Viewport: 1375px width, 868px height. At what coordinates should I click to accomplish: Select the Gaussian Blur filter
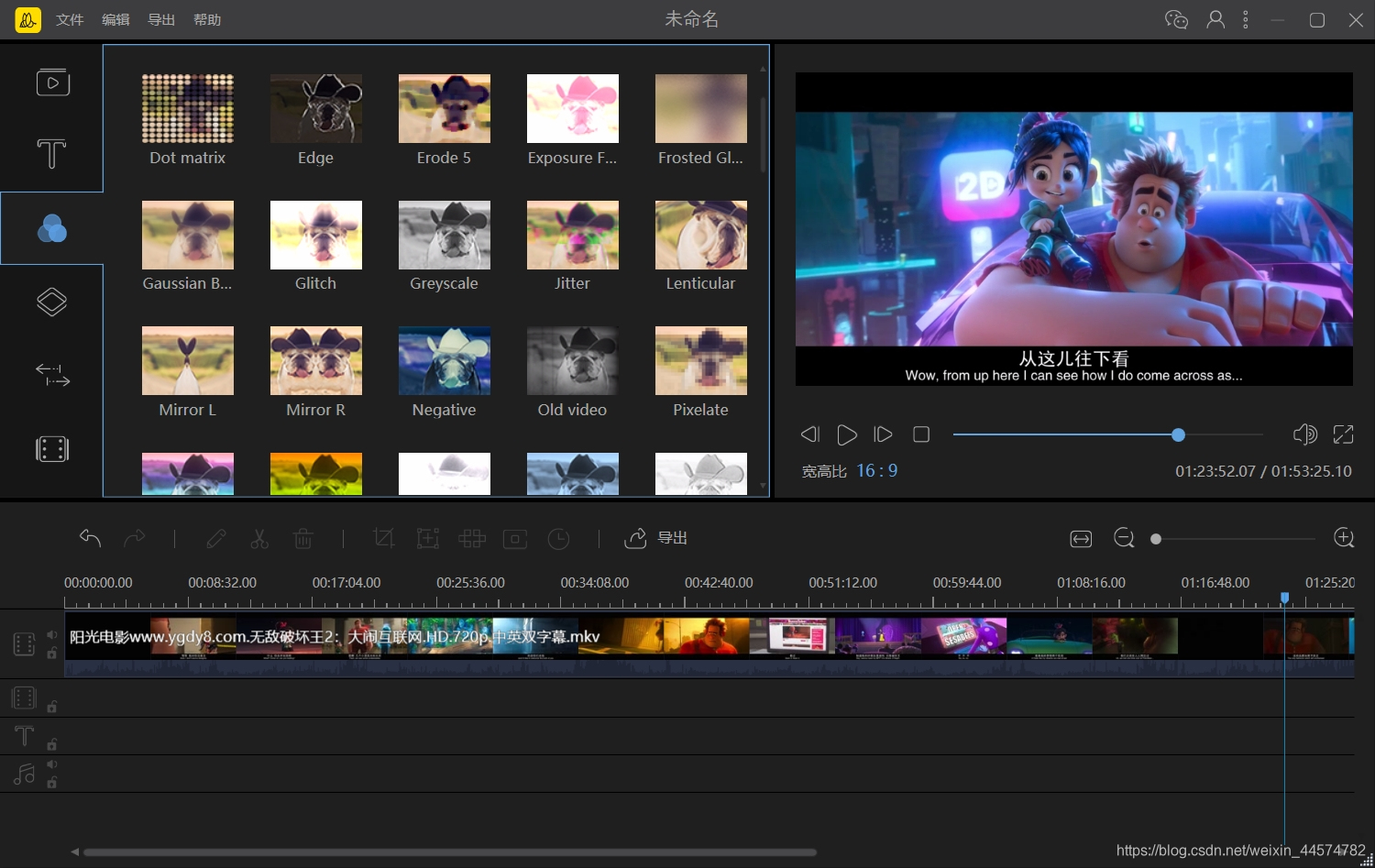[188, 235]
